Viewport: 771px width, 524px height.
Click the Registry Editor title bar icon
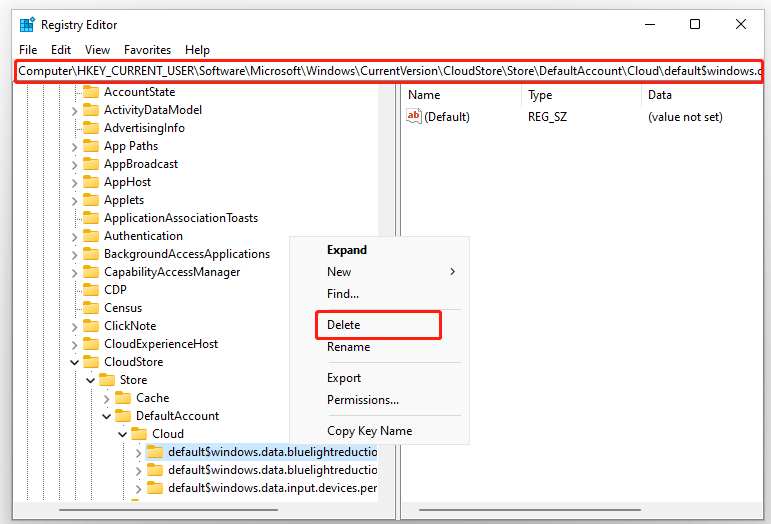(27, 25)
